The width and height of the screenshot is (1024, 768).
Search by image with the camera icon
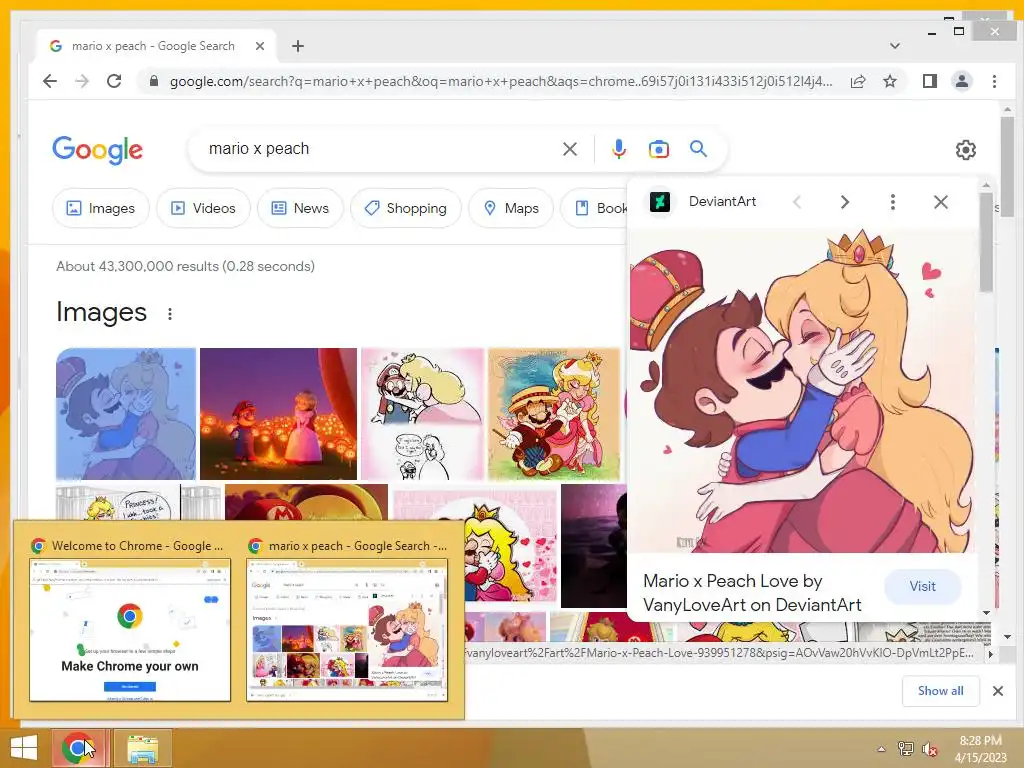(x=658, y=149)
